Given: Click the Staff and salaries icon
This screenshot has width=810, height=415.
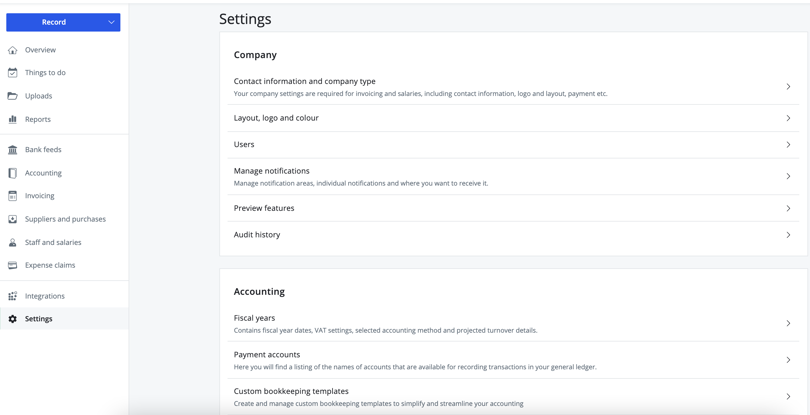Looking at the screenshot, I should pos(13,242).
